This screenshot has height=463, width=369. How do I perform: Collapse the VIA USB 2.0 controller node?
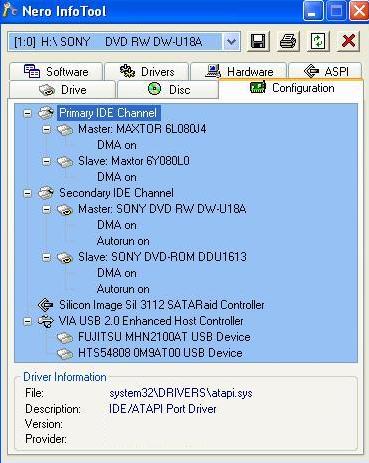click(28, 321)
